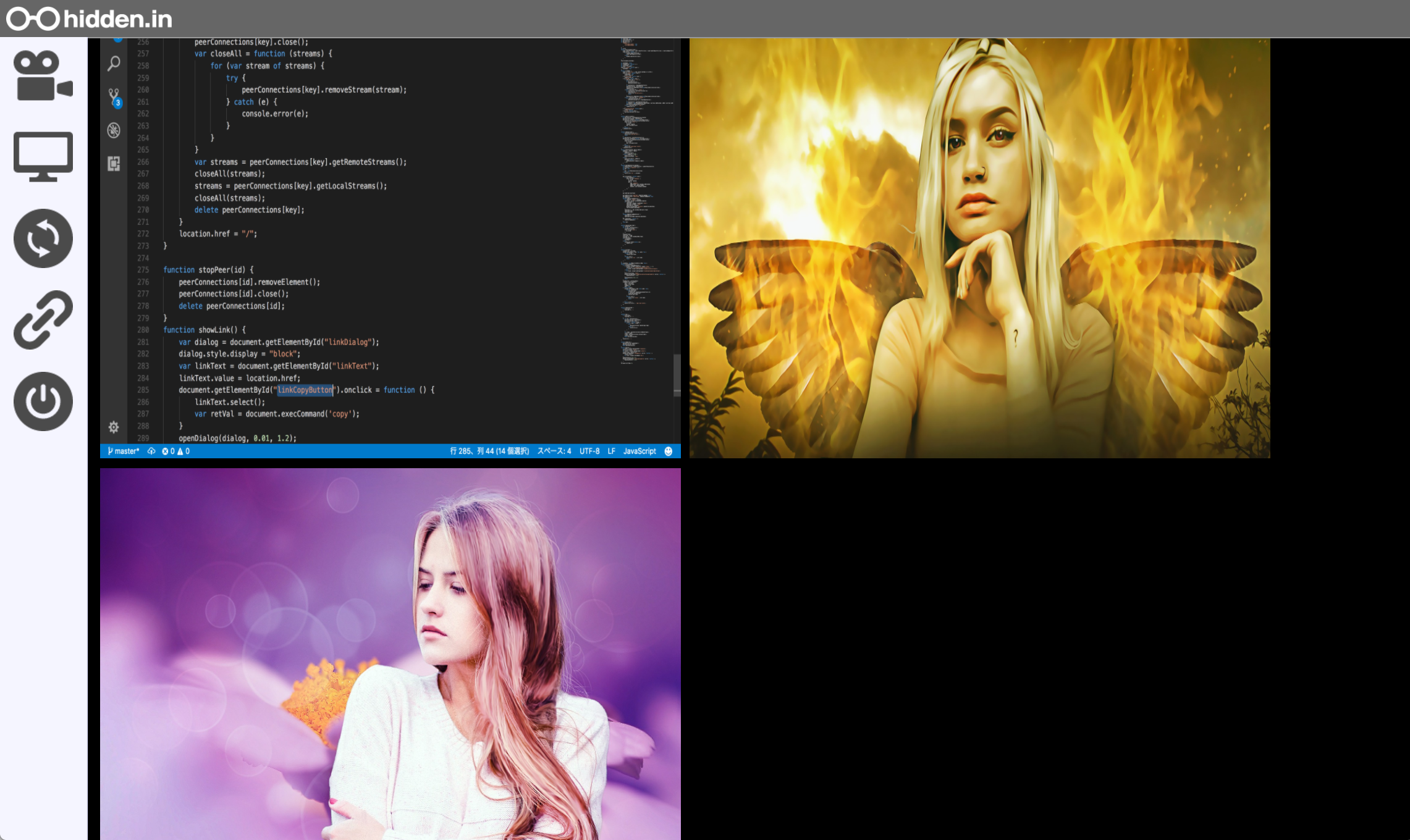
Task: Click the master* branch indicator
Action: 124,451
